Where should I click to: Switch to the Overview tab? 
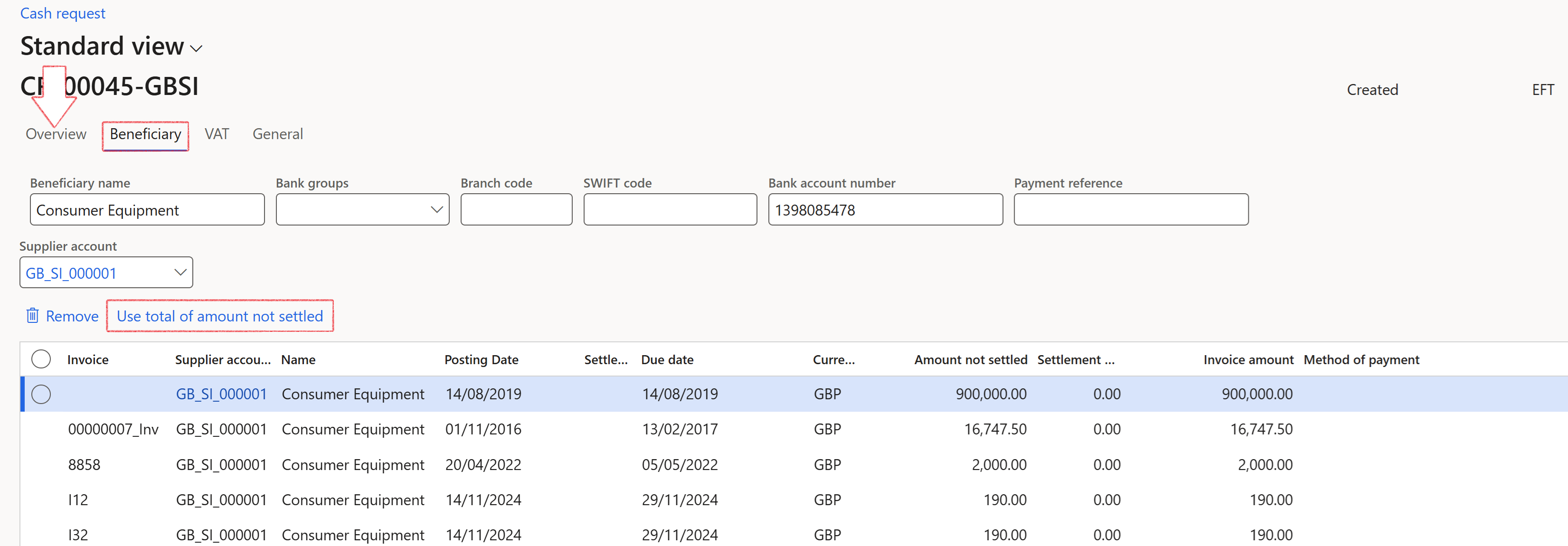pyautogui.click(x=56, y=134)
